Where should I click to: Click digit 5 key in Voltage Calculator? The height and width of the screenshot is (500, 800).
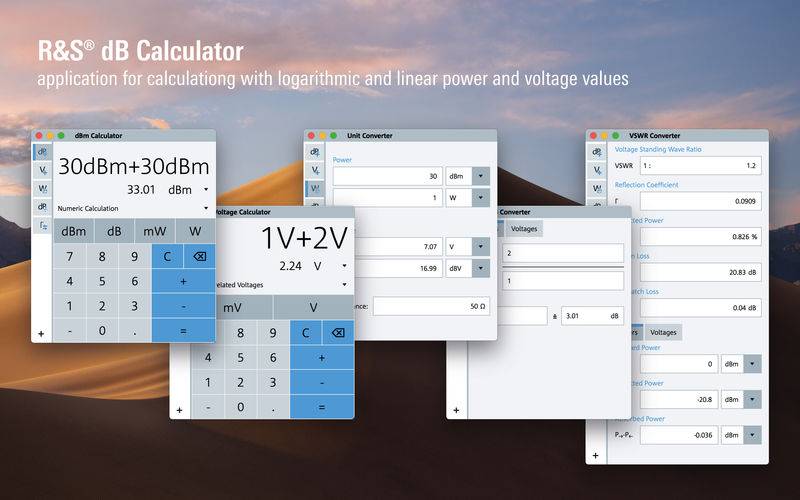240,357
